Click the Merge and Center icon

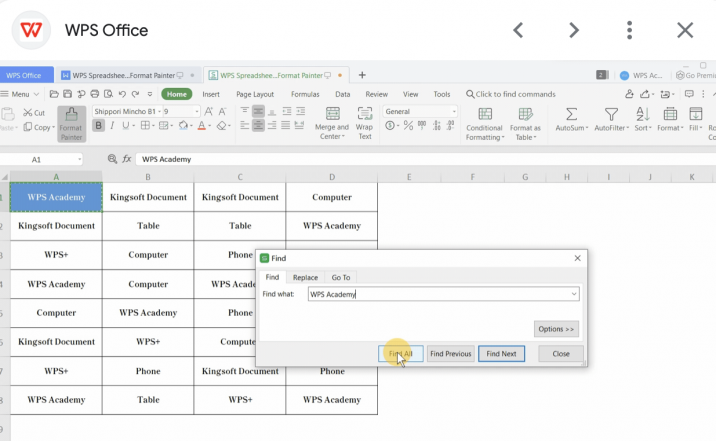coord(331,113)
